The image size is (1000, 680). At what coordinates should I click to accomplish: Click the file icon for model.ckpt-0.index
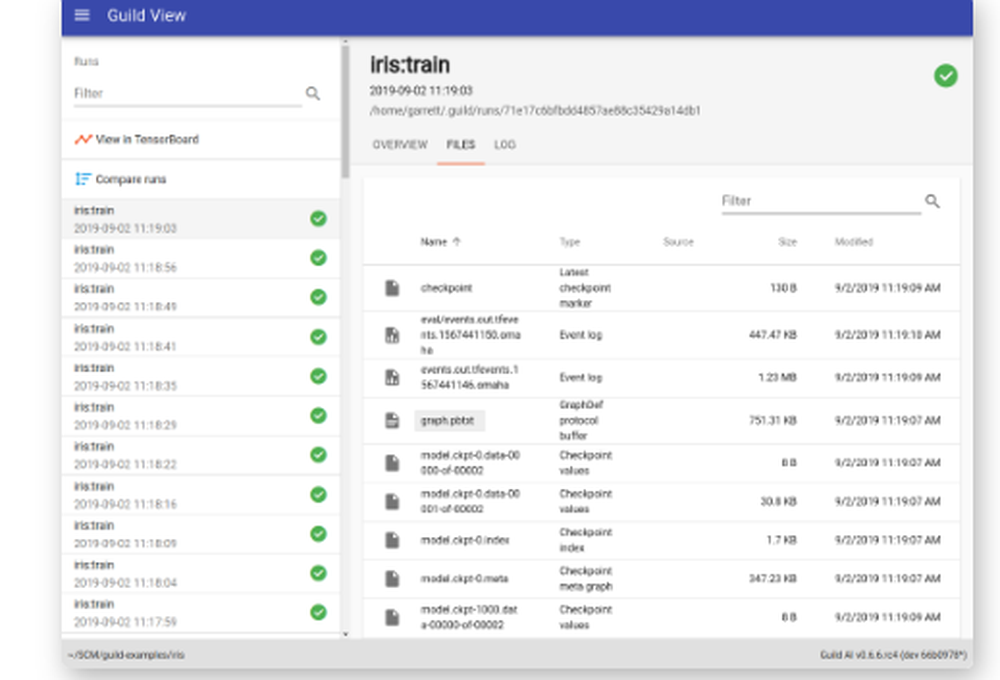click(x=392, y=540)
